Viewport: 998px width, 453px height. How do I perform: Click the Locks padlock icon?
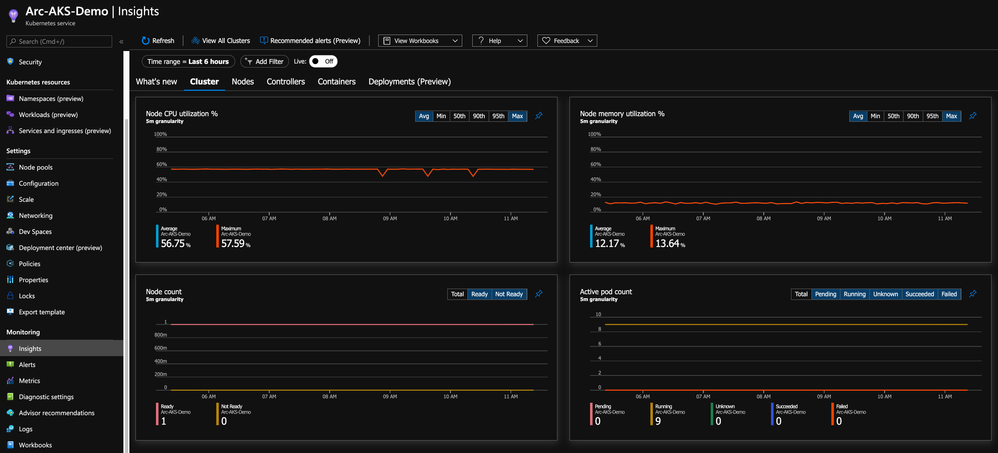point(10,296)
